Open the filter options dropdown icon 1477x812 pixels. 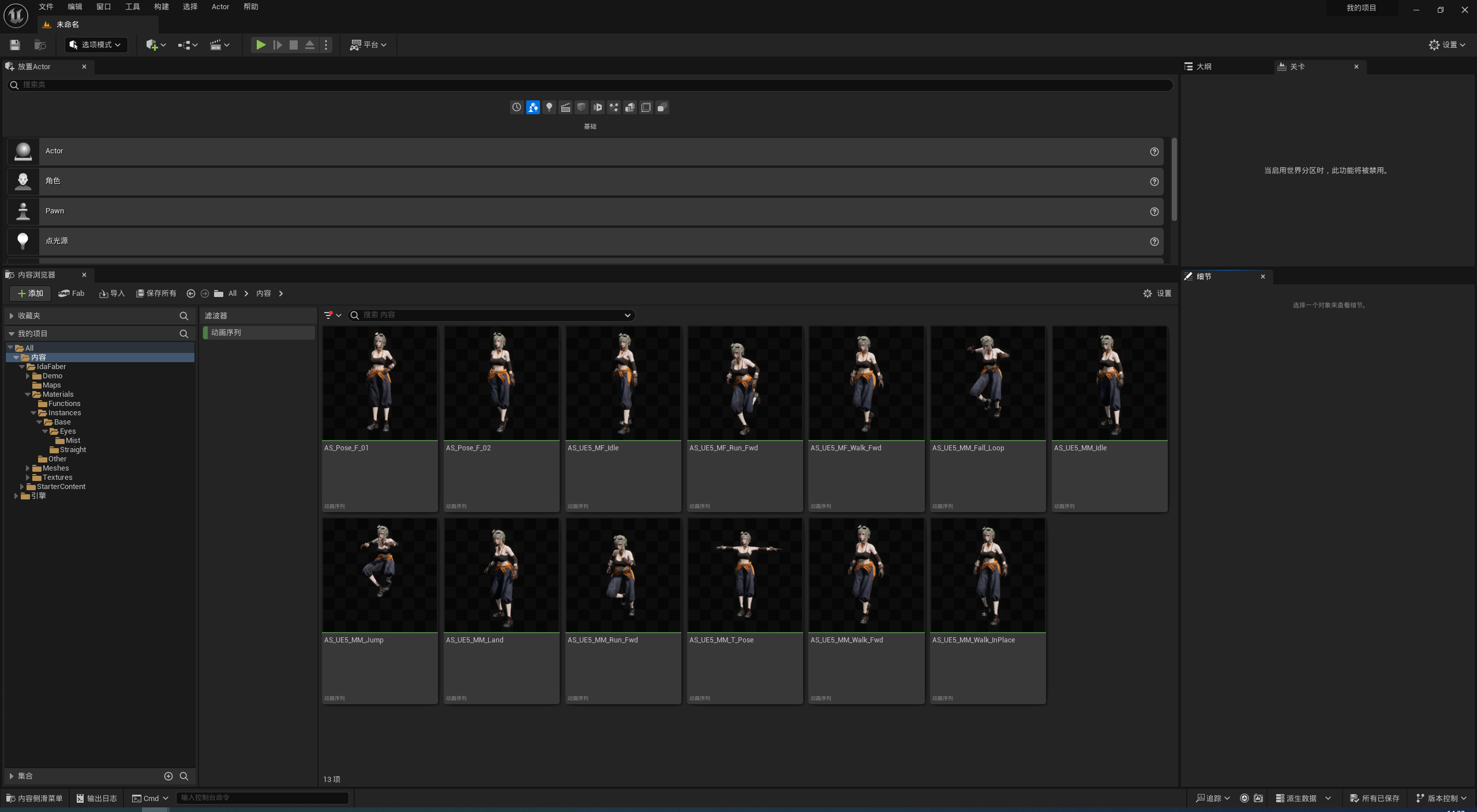(x=332, y=315)
